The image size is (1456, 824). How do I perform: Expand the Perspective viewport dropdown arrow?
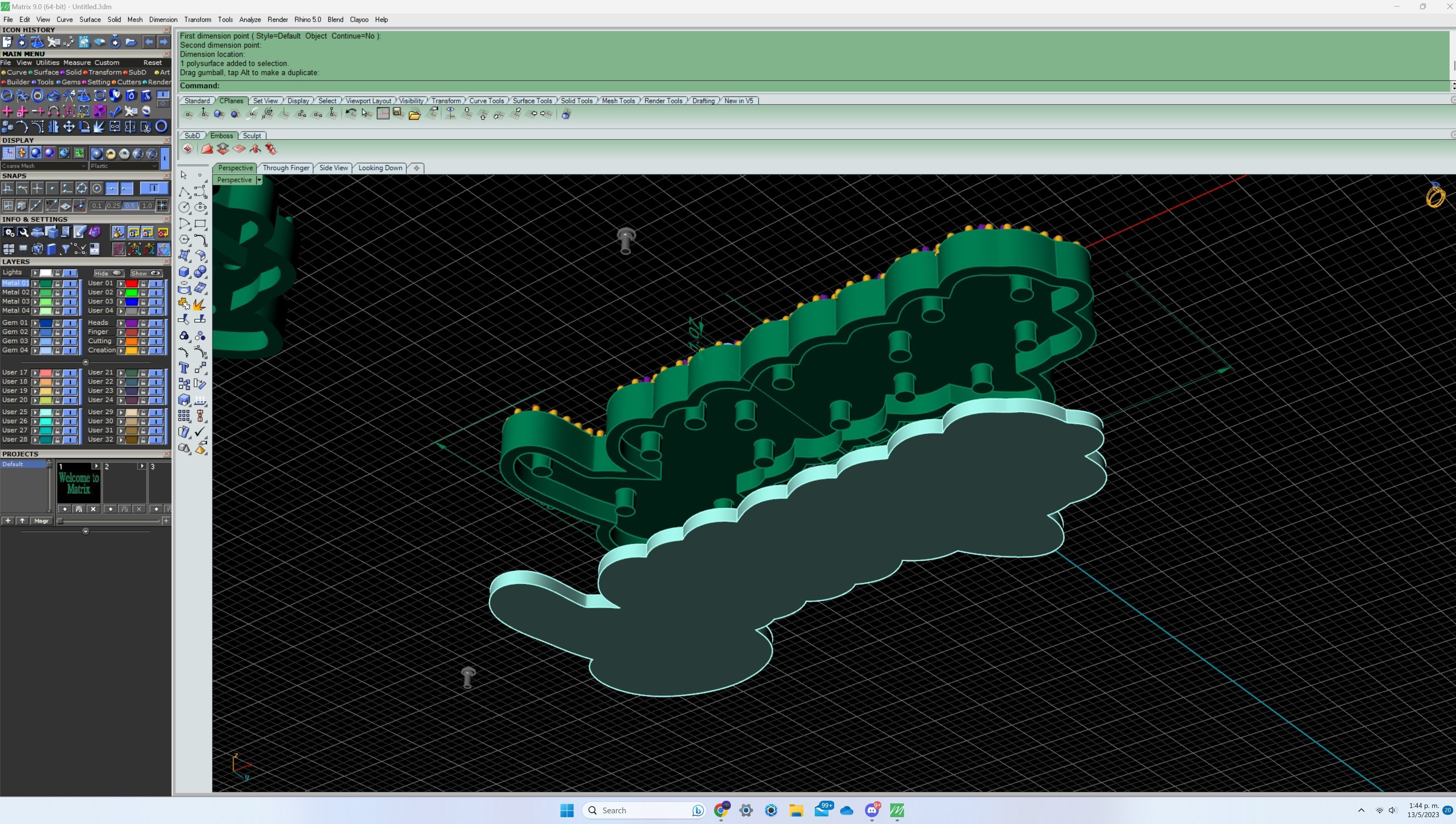(259, 180)
